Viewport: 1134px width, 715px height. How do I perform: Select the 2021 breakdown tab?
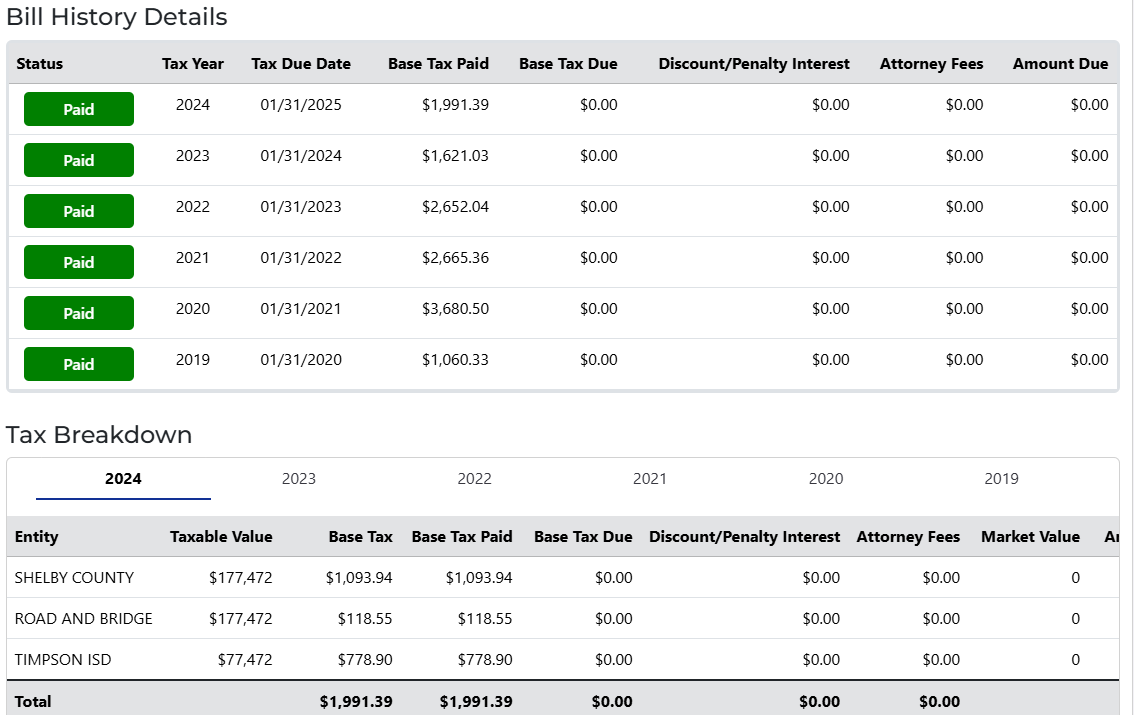pyautogui.click(x=650, y=478)
